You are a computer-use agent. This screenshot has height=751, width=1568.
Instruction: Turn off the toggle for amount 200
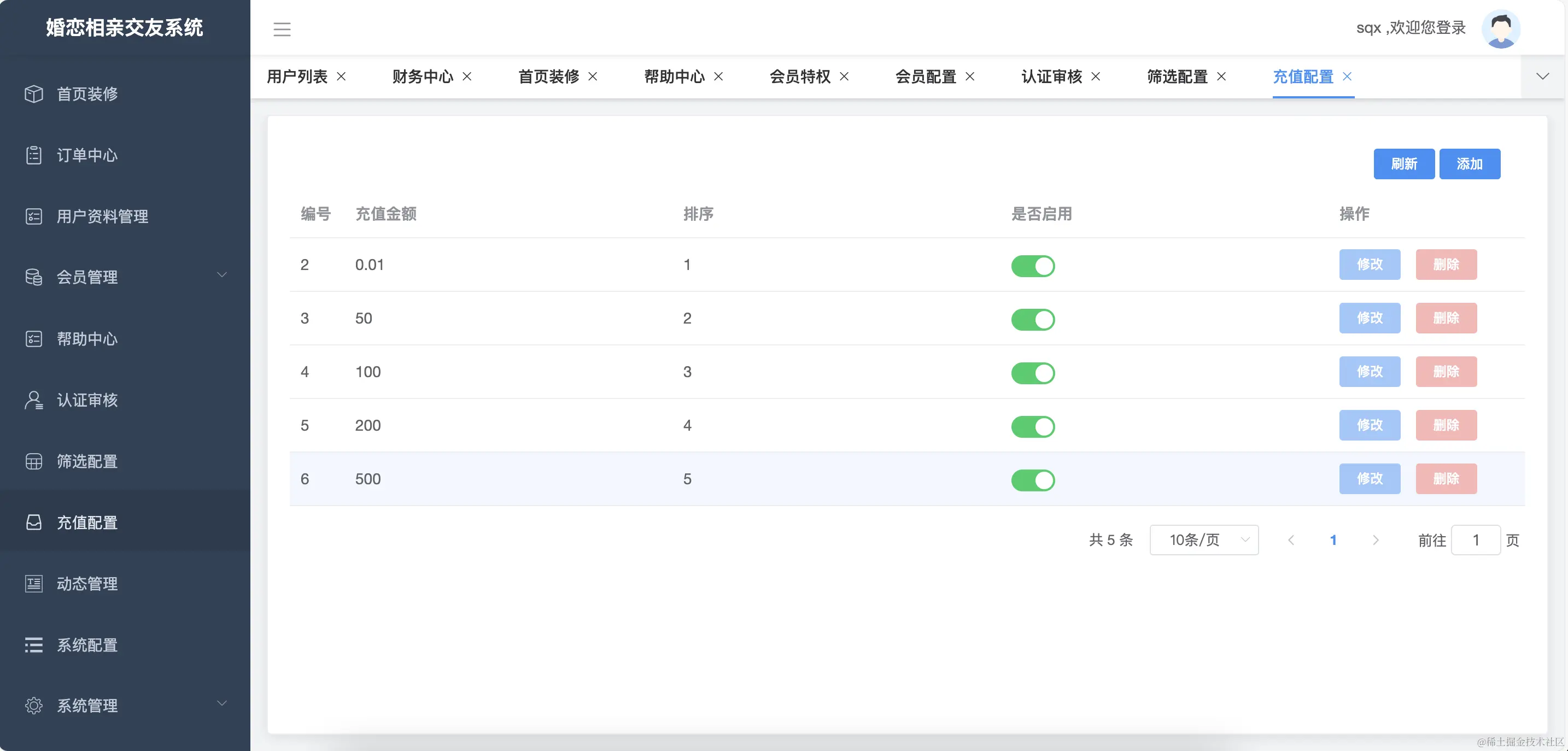pos(1033,427)
